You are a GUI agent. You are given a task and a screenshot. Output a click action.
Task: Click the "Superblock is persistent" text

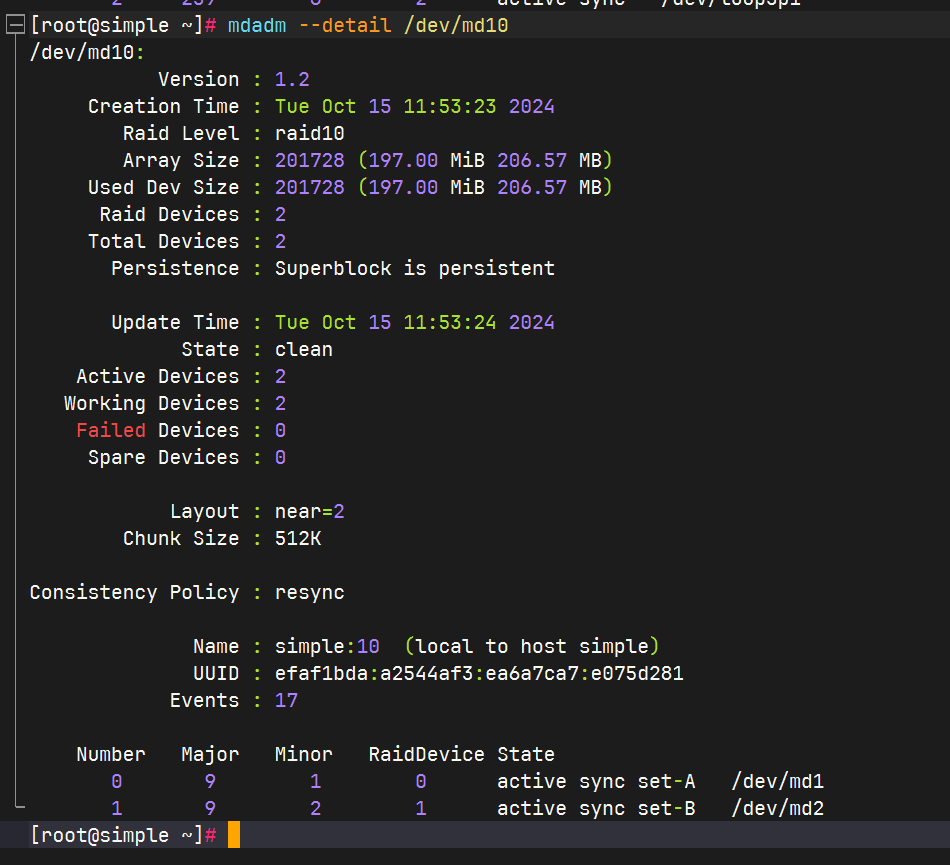[x=415, y=268]
